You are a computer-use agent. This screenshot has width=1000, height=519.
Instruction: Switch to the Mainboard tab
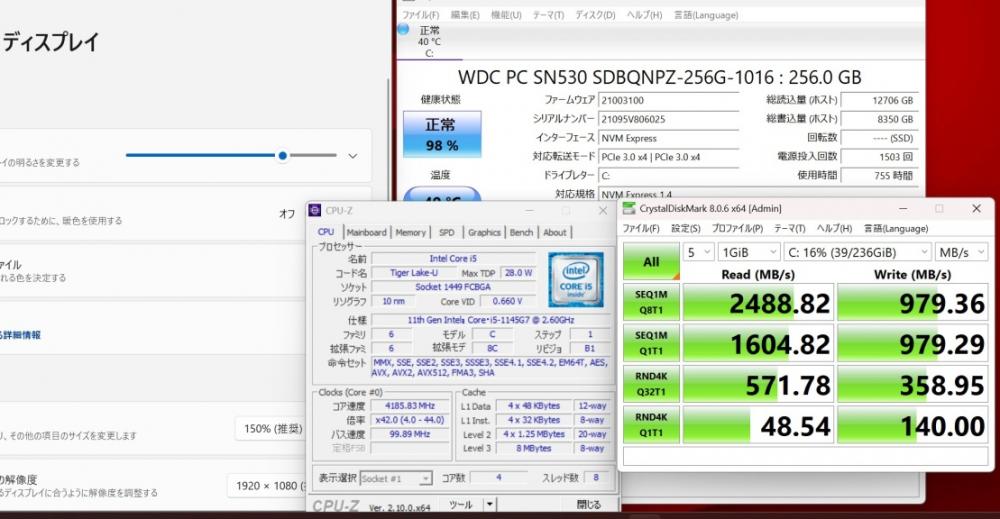[366, 233]
